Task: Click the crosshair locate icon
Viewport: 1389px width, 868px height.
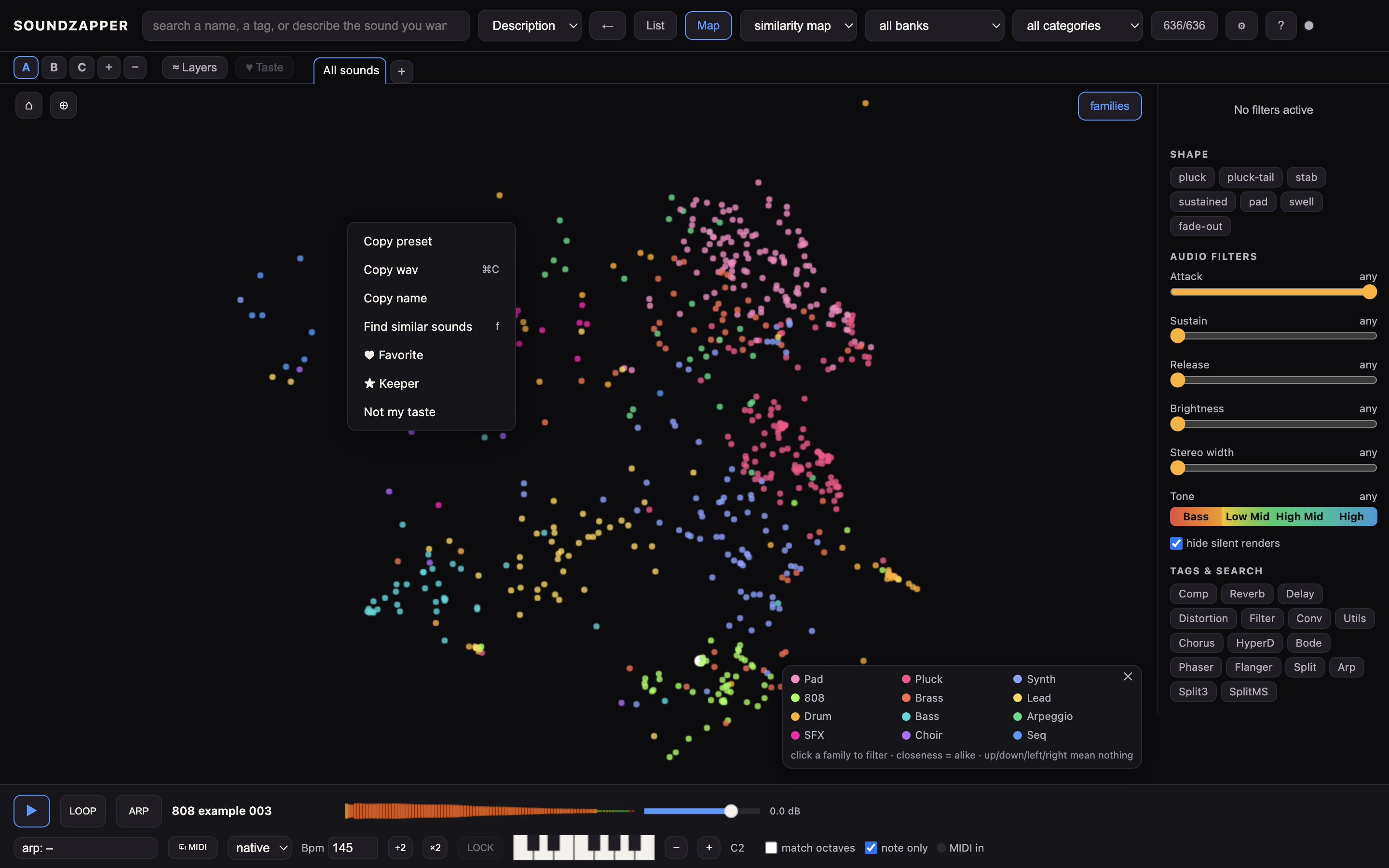Action: click(64, 106)
